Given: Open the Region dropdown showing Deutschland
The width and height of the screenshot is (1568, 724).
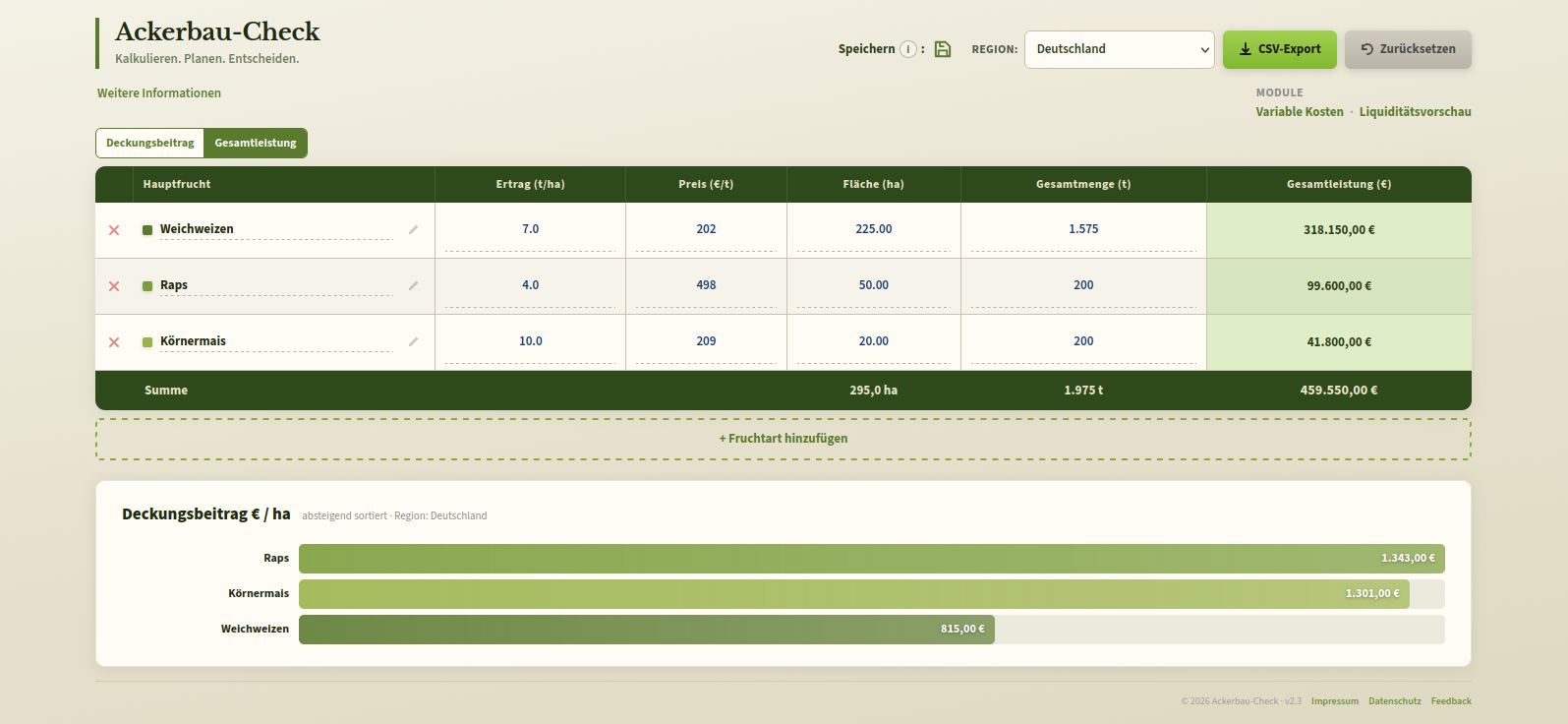Looking at the screenshot, I should click(x=1119, y=49).
